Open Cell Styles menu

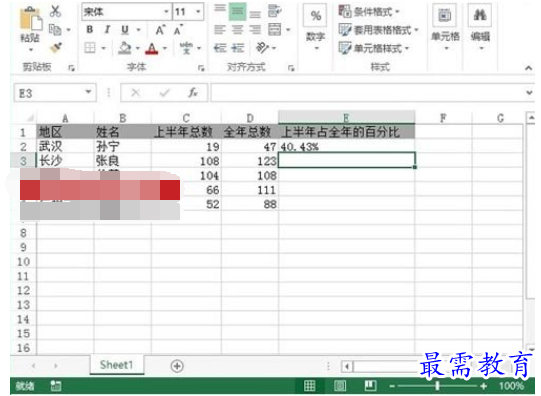[373, 48]
